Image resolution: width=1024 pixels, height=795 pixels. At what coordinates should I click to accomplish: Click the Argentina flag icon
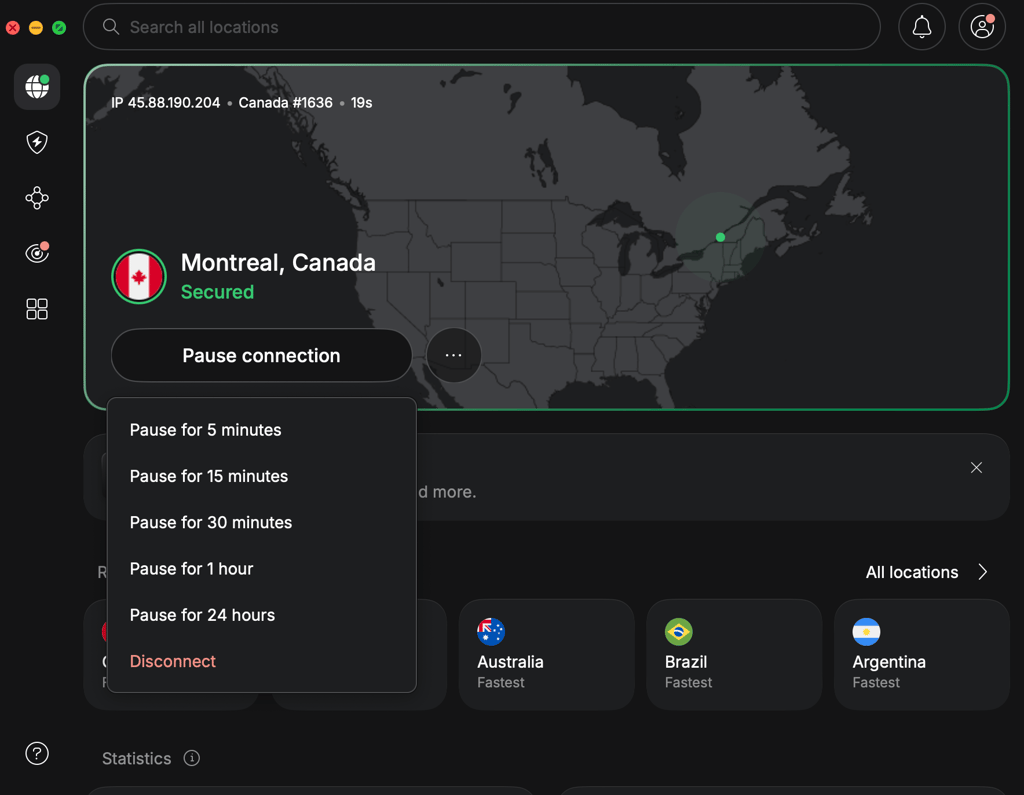(x=866, y=632)
